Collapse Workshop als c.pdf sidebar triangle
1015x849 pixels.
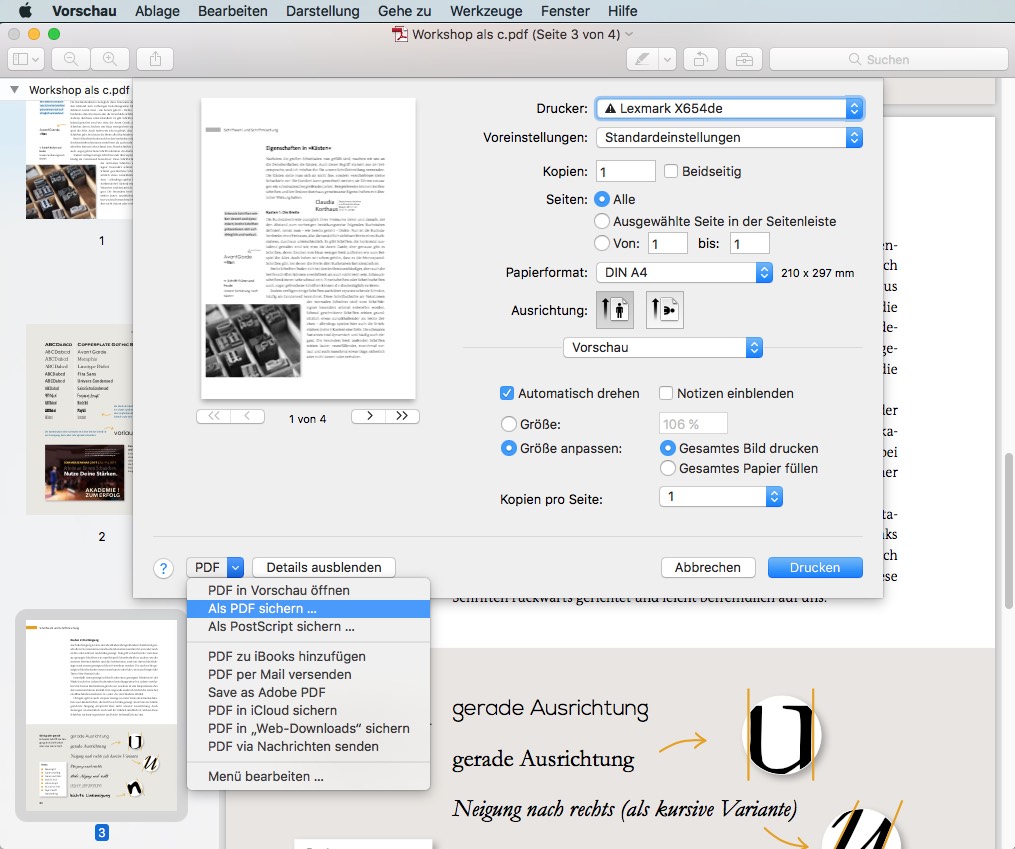coord(14,89)
